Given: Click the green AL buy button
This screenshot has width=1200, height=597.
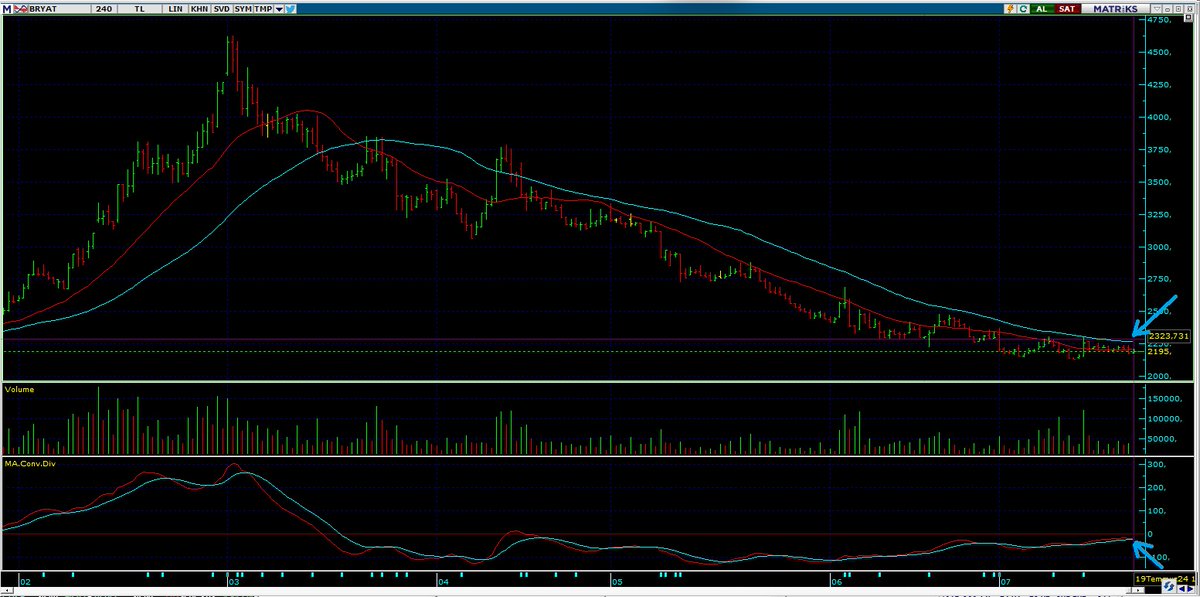Looking at the screenshot, I should click(1042, 8).
